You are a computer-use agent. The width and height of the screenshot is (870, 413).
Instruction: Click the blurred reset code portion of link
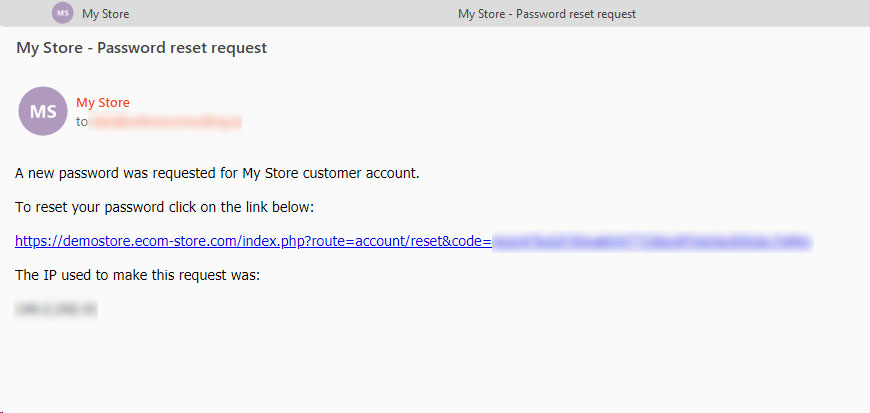(652, 241)
